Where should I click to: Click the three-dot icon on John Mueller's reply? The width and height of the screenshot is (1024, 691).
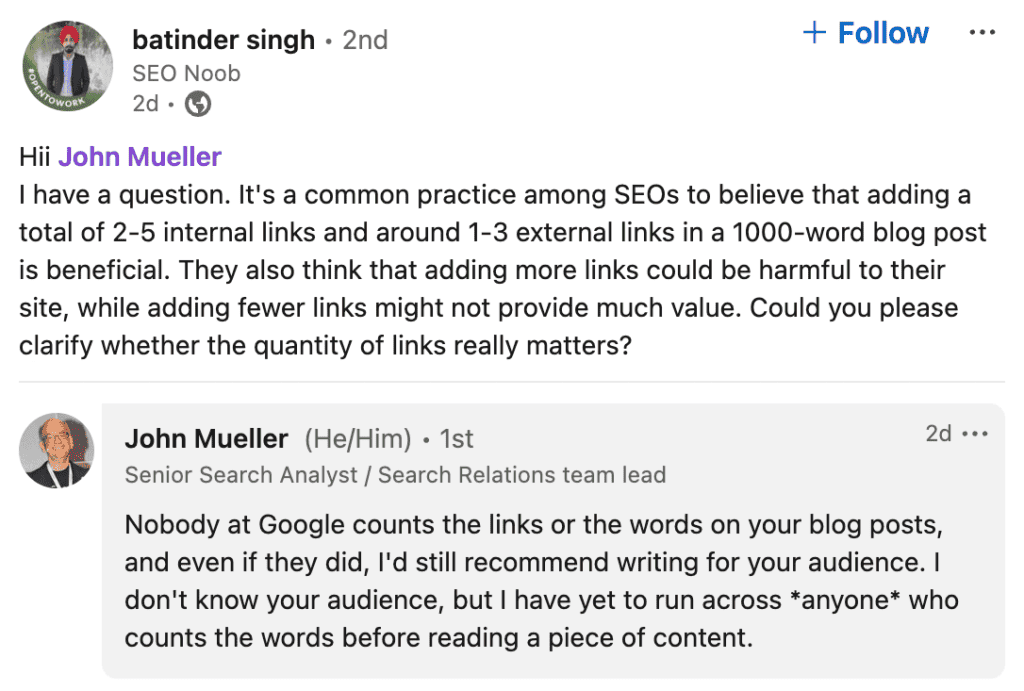point(975,432)
